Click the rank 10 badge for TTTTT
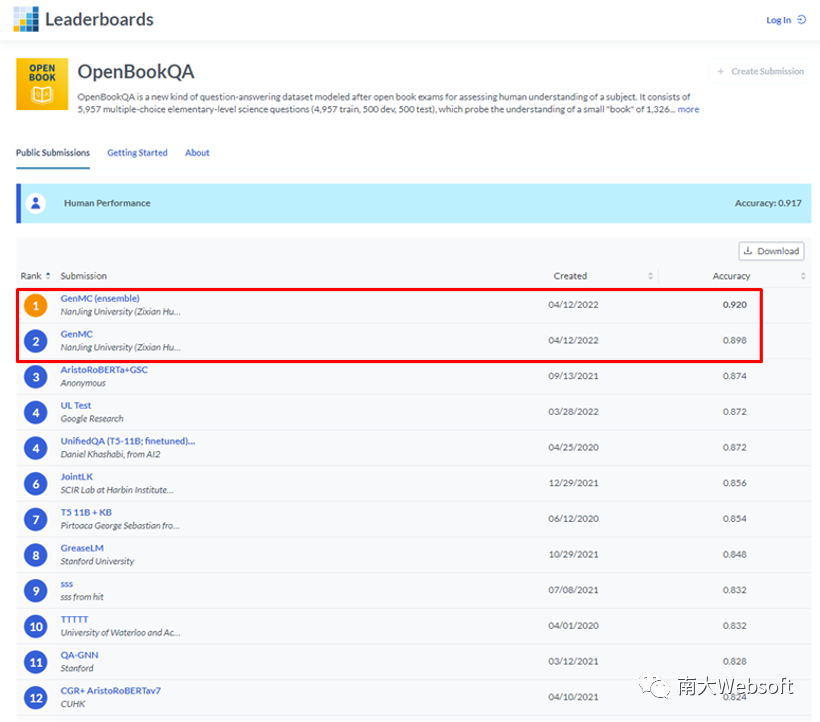This screenshot has height=722, width=820. 36,626
